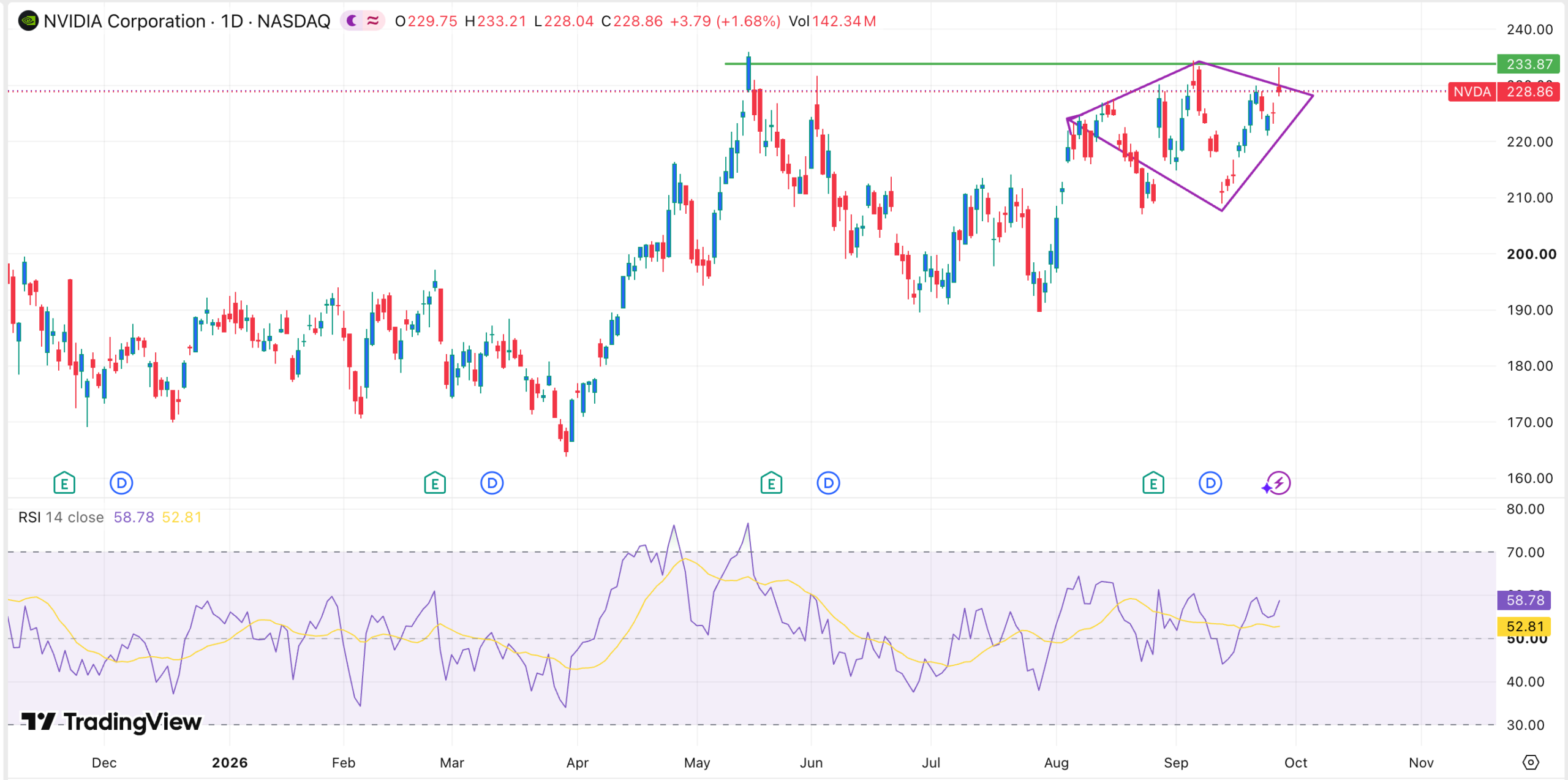
Task: Click the 58.78 value in RSI legend
Action: click(x=134, y=517)
